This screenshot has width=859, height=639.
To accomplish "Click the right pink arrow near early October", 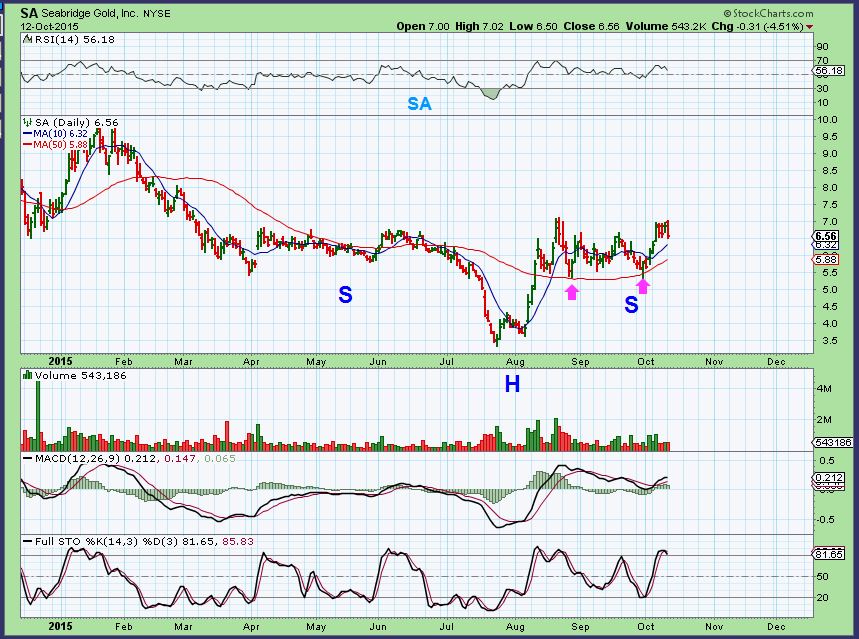I will coord(643,286).
